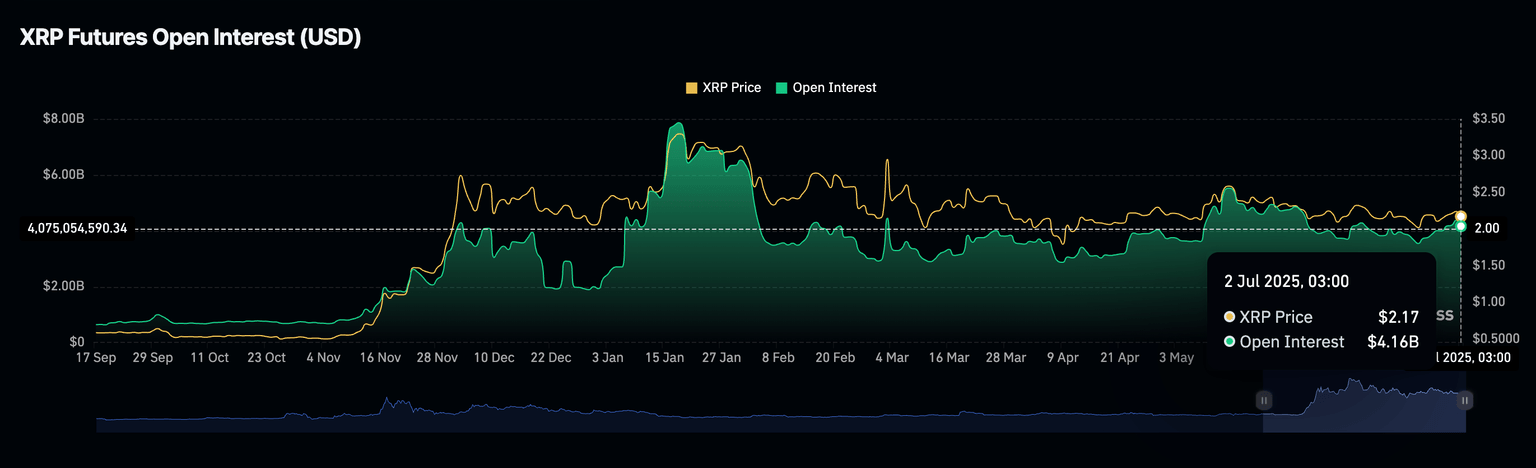Click the unselected left part of navigator chart

point(680,414)
